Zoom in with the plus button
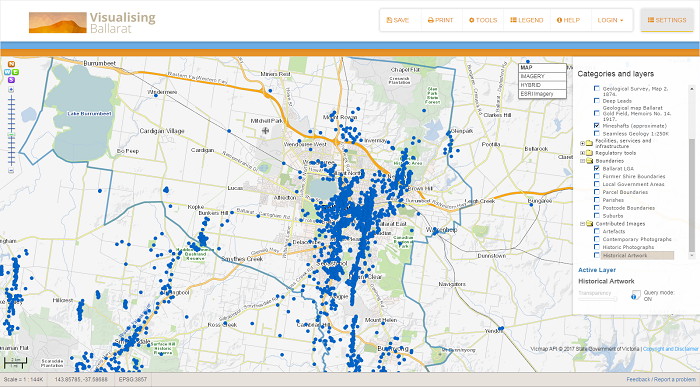 click(11, 90)
